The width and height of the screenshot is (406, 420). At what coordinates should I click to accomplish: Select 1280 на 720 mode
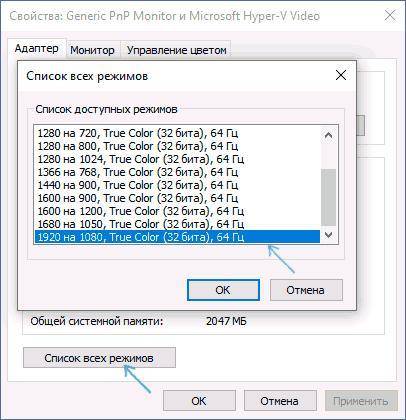pyautogui.click(x=177, y=133)
